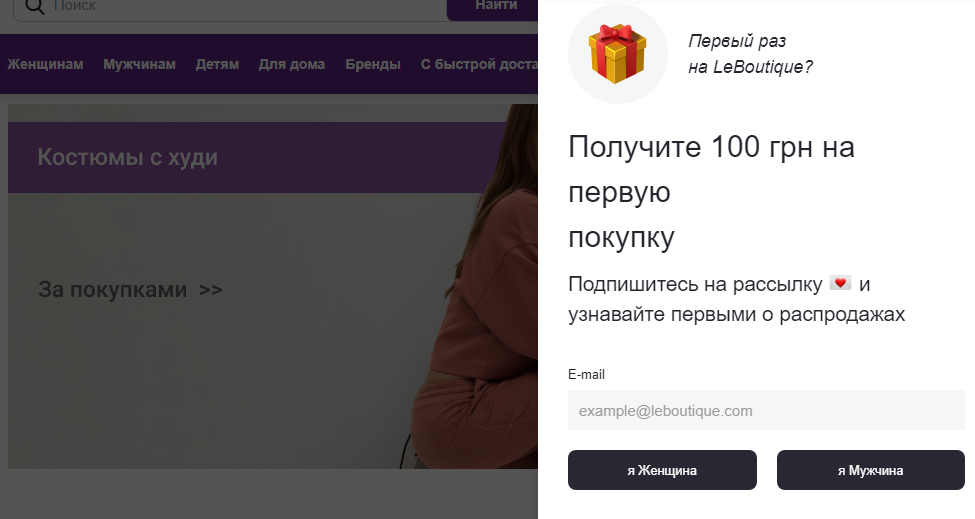Image resolution: width=975 pixels, height=519 pixels.
Task: Click the magnifying glass search icon
Action: click(x=34, y=6)
